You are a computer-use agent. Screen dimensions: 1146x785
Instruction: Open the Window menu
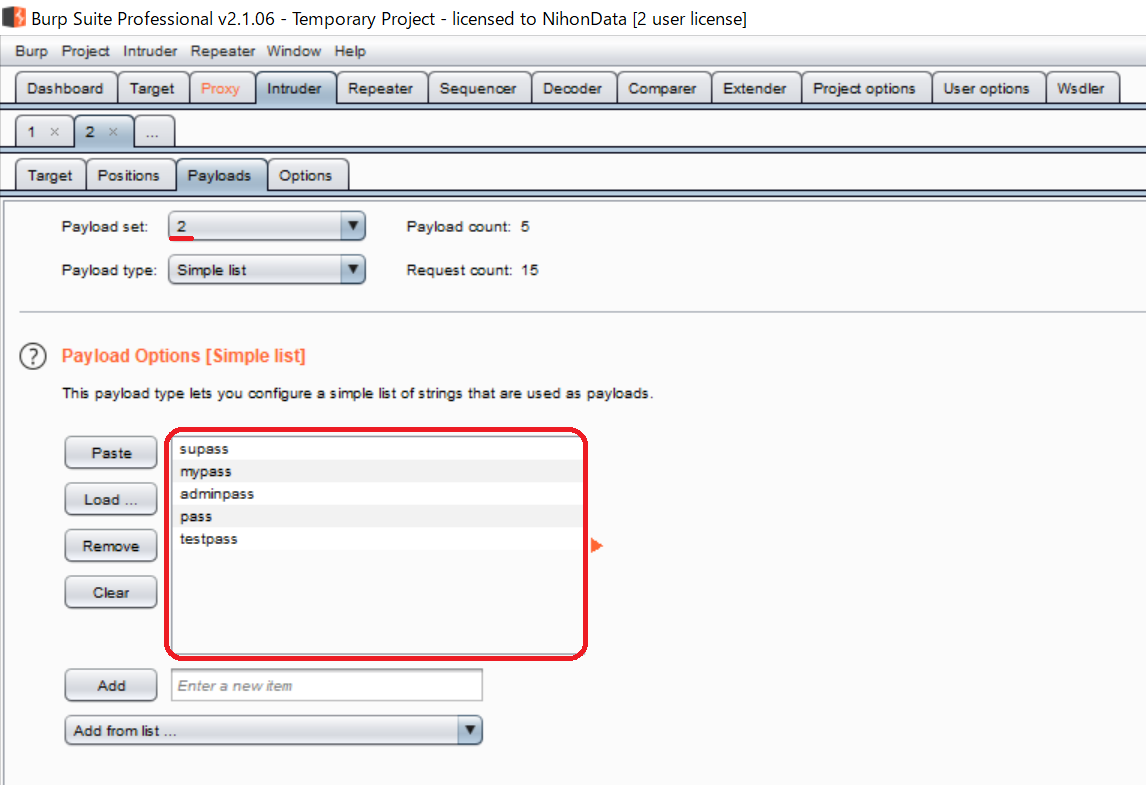294,51
